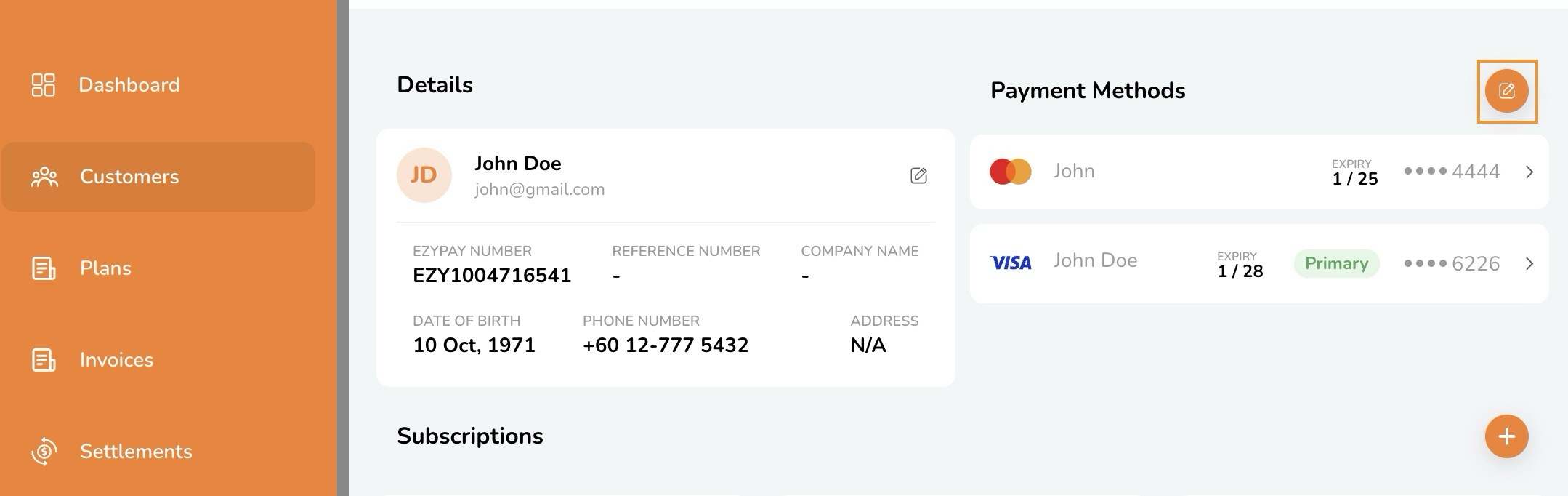Click orange edit Payment Methods button

1507,91
